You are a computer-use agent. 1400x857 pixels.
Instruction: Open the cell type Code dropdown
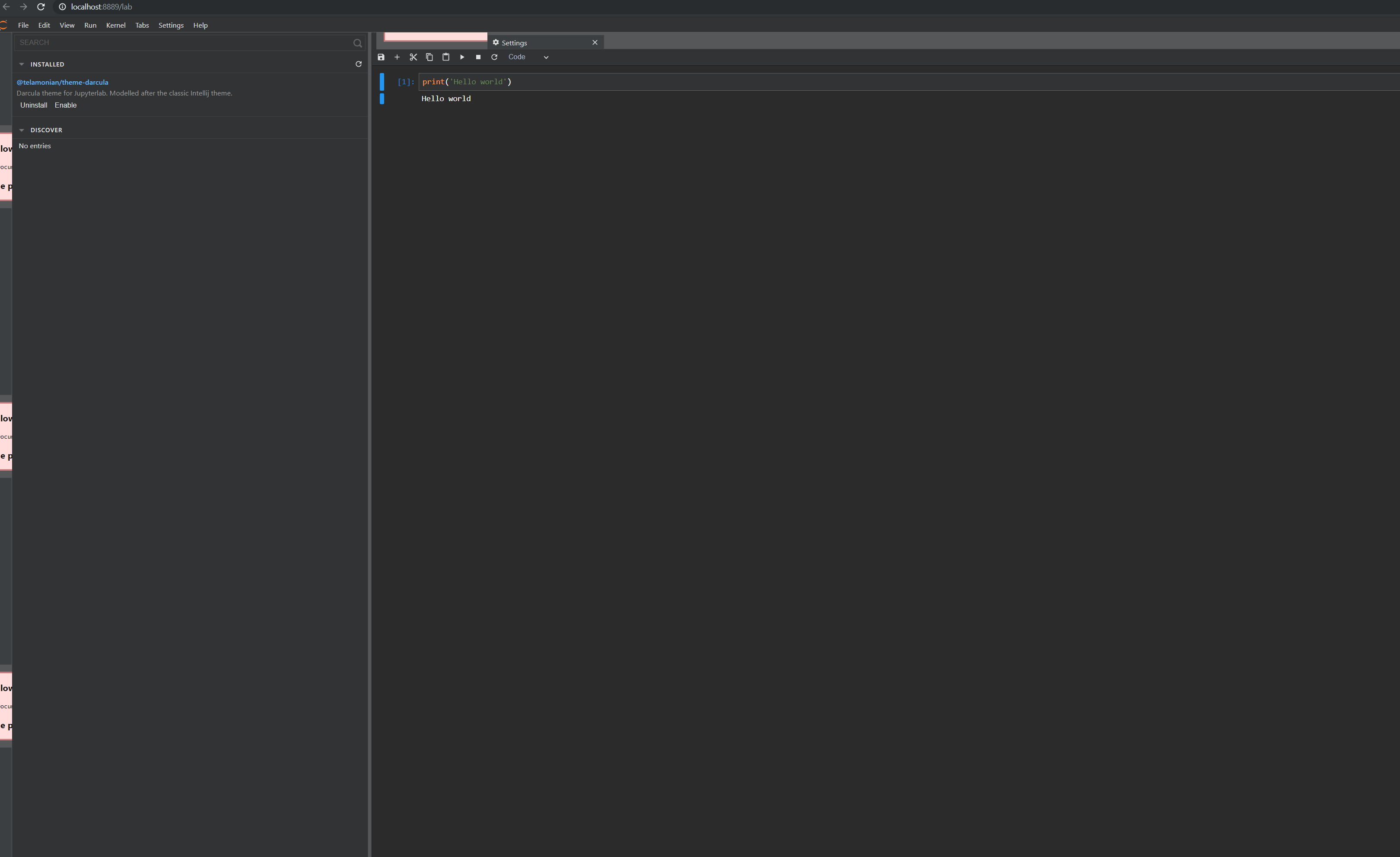[528, 57]
